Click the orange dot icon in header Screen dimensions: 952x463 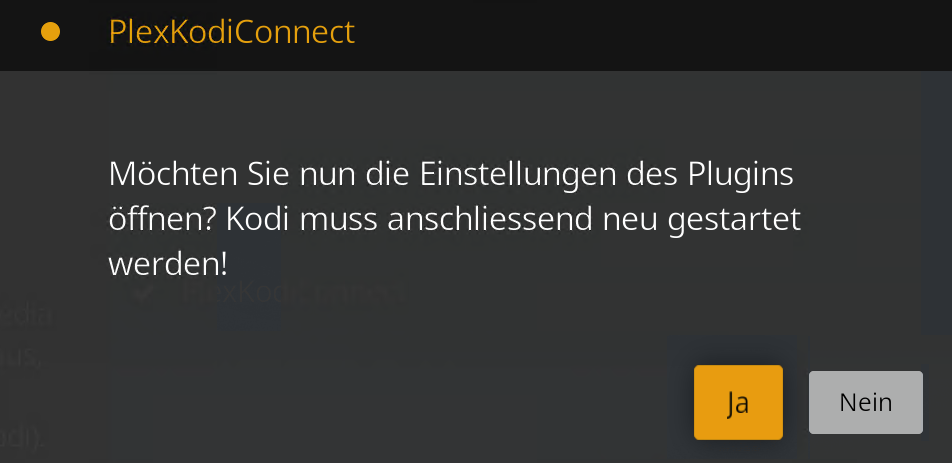pyautogui.click(x=50, y=32)
